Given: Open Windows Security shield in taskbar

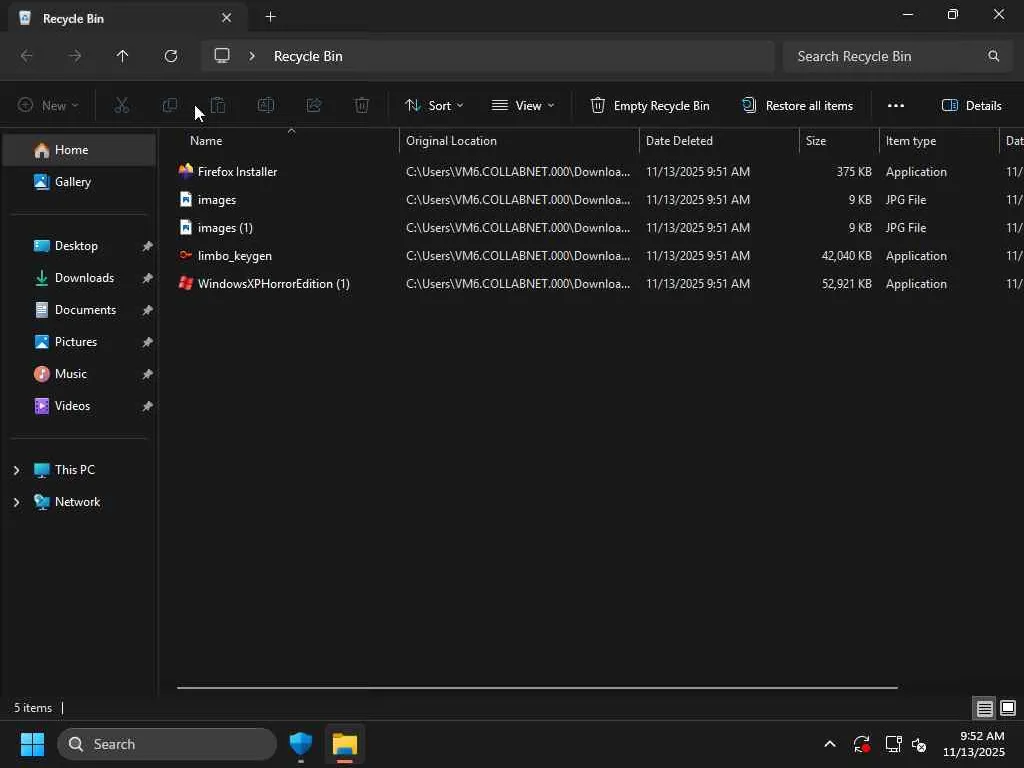Looking at the screenshot, I should (301, 744).
